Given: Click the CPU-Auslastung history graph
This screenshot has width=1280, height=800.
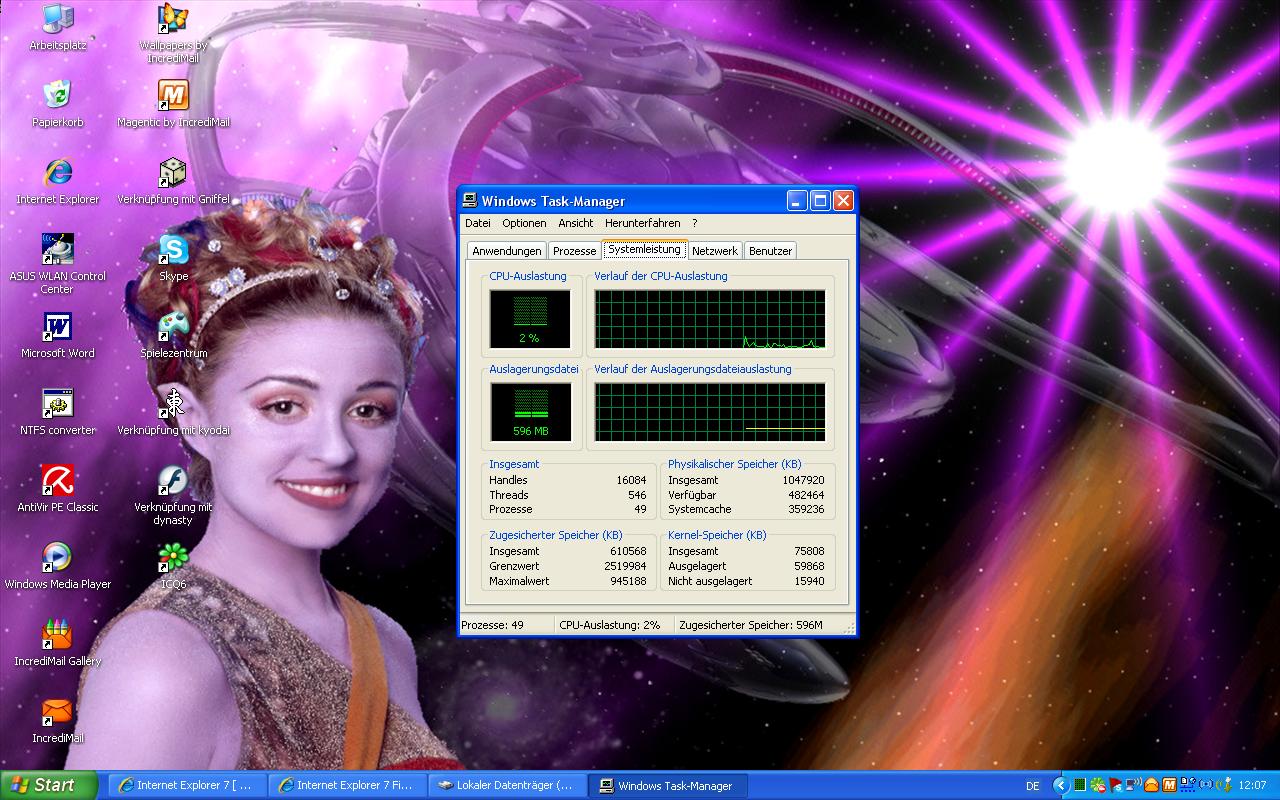Looking at the screenshot, I should click(709, 320).
